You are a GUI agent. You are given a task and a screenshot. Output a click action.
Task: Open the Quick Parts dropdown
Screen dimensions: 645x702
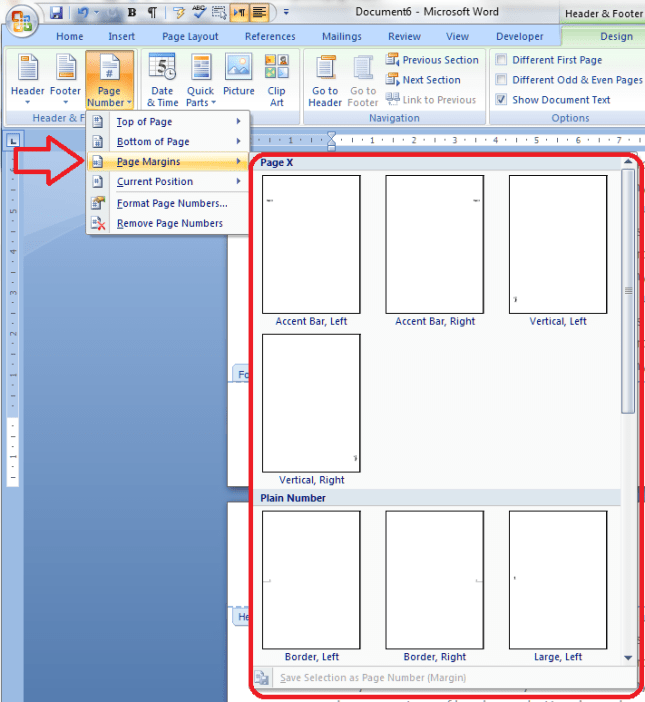point(201,80)
